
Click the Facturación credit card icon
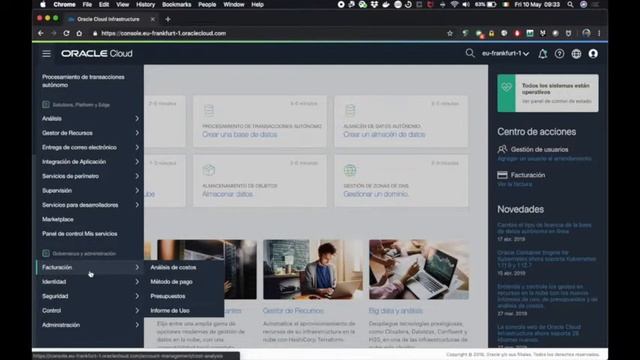pos(502,175)
